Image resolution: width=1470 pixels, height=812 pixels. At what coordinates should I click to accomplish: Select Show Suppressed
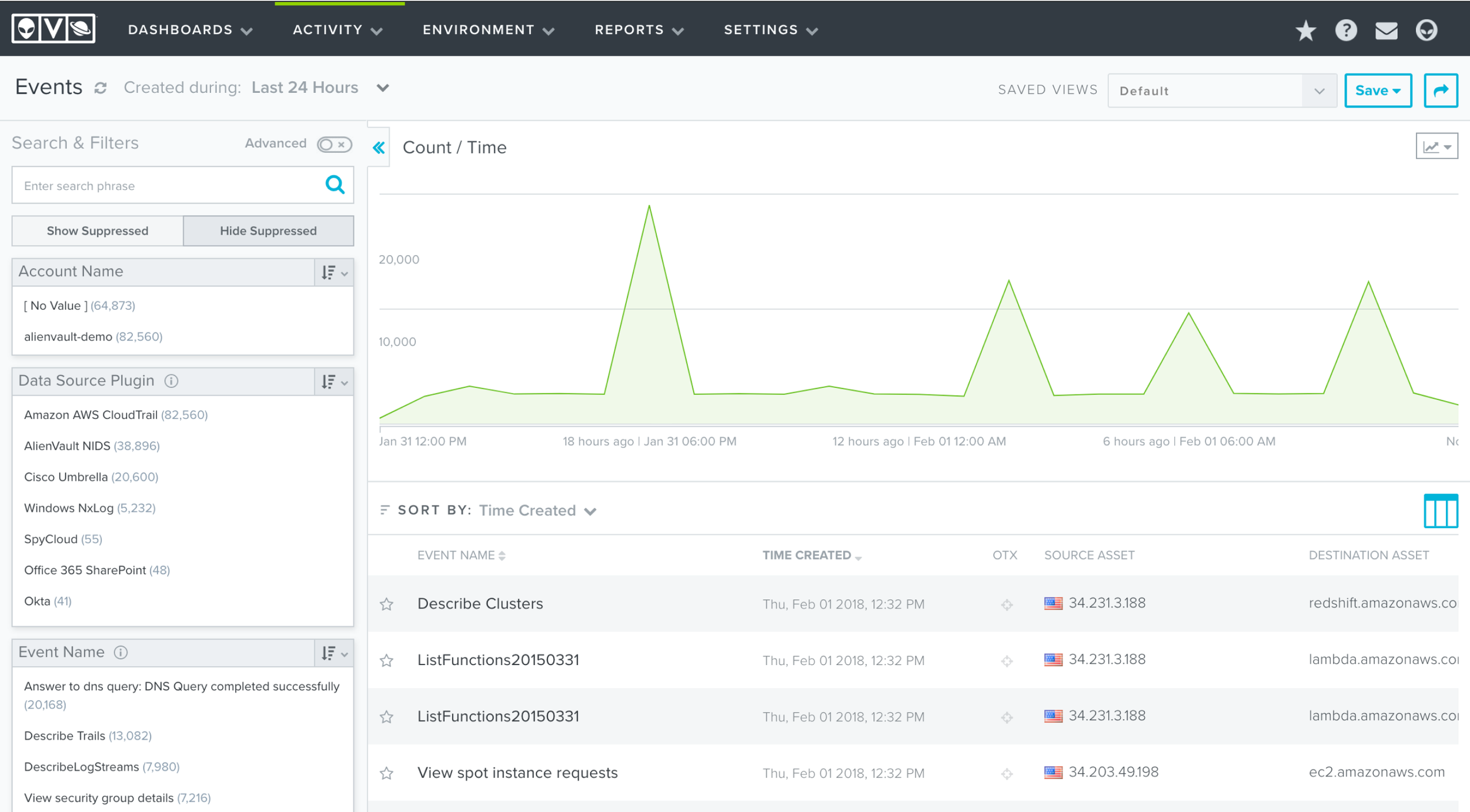tap(97, 230)
